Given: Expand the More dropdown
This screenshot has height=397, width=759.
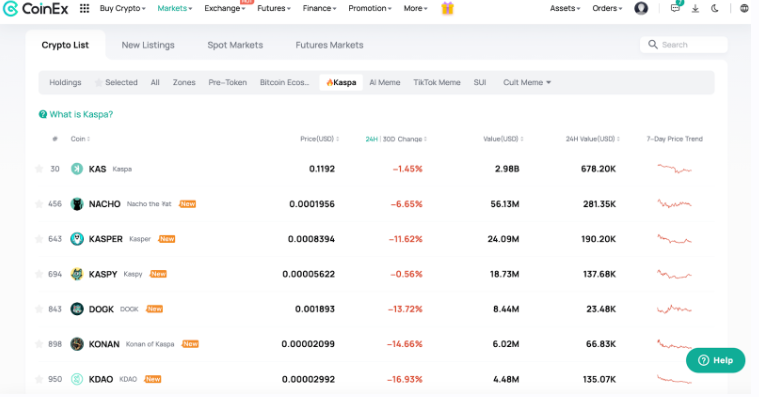Looking at the screenshot, I should (415, 8).
